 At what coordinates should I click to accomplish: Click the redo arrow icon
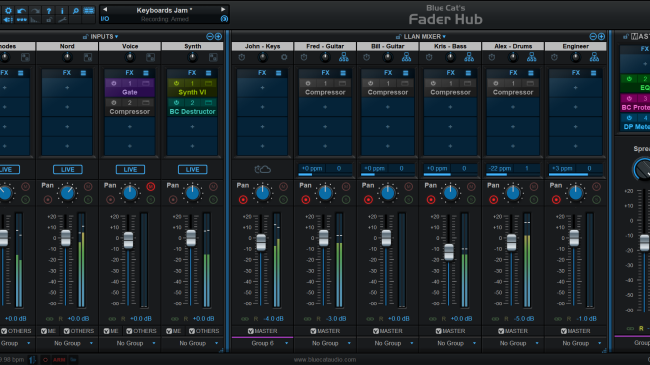[x=35, y=10]
